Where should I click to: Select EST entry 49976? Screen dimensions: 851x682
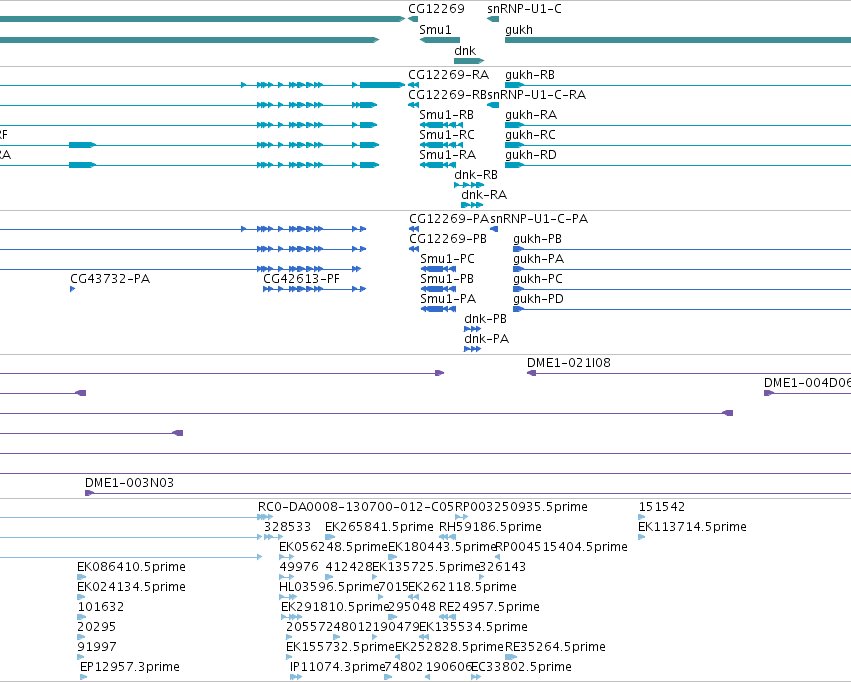[x=299, y=567]
